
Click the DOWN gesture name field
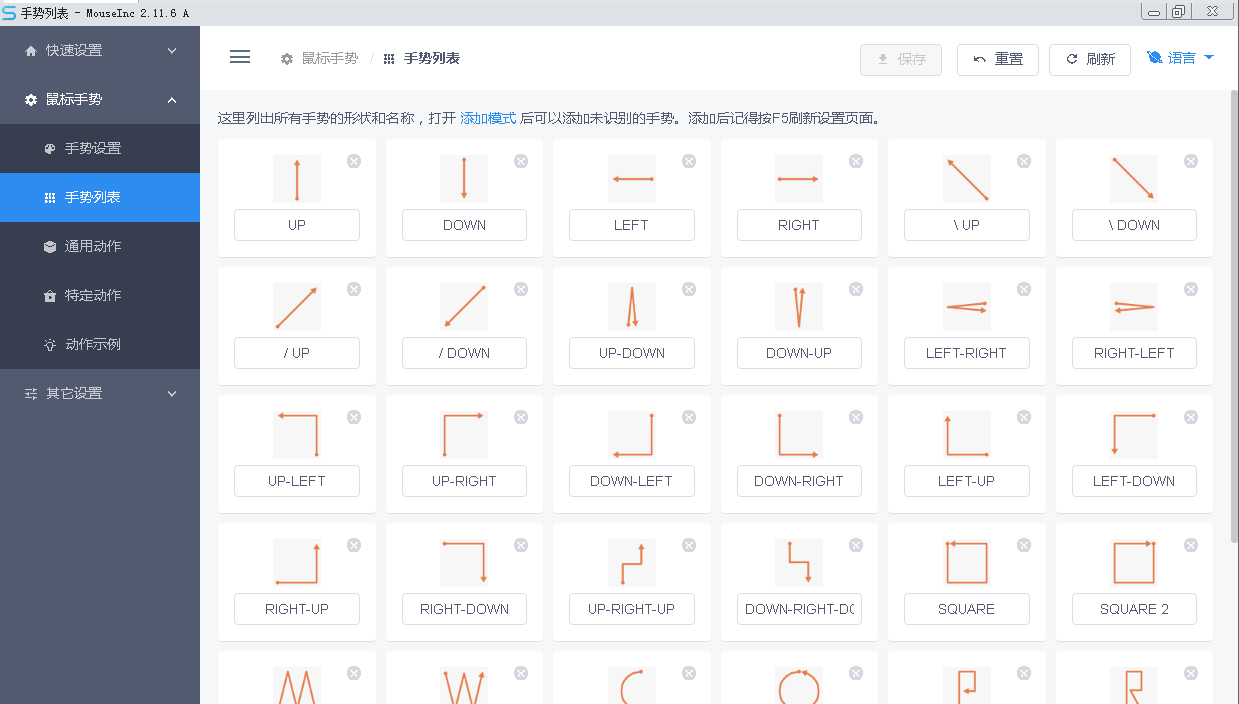(464, 225)
